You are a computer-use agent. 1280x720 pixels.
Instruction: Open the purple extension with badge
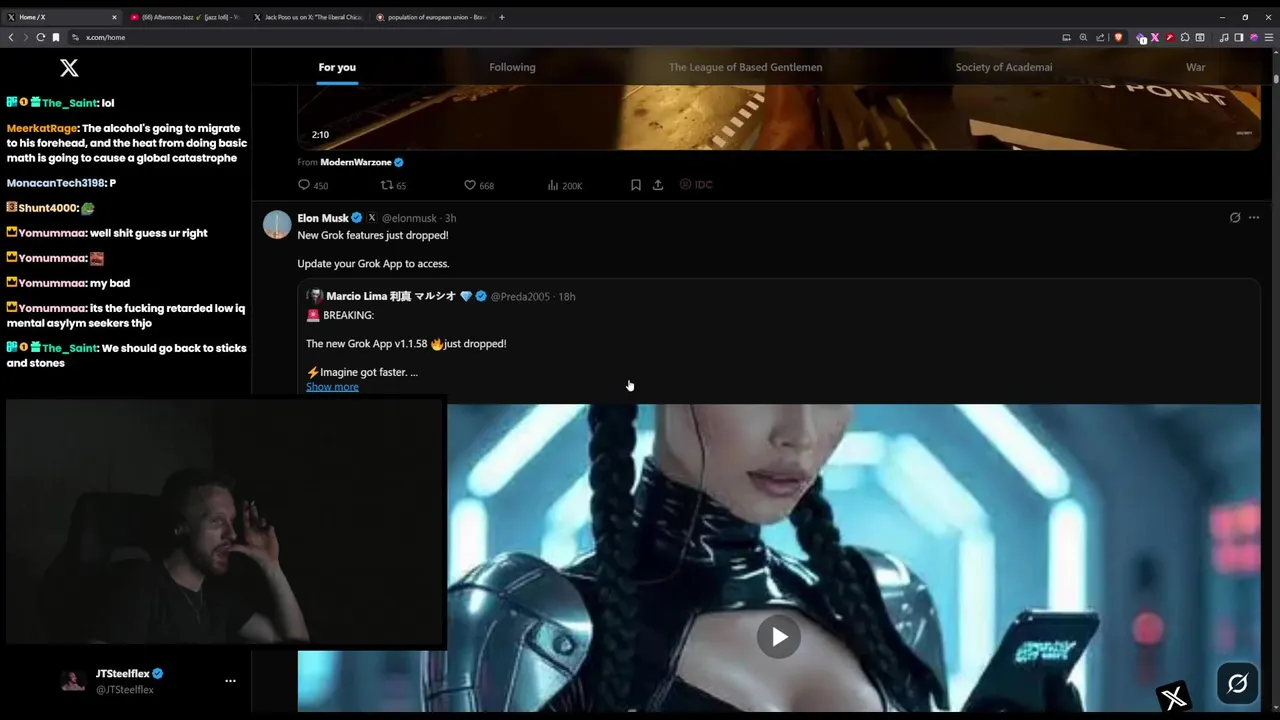(x=1140, y=37)
